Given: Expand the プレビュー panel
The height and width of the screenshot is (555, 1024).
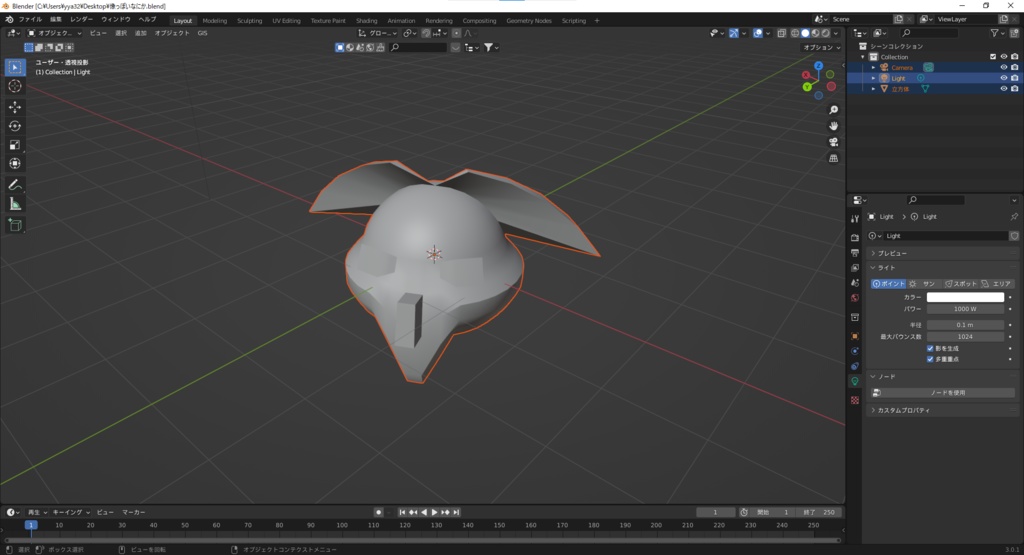Looking at the screenshot, I should [x=892, y=253].
